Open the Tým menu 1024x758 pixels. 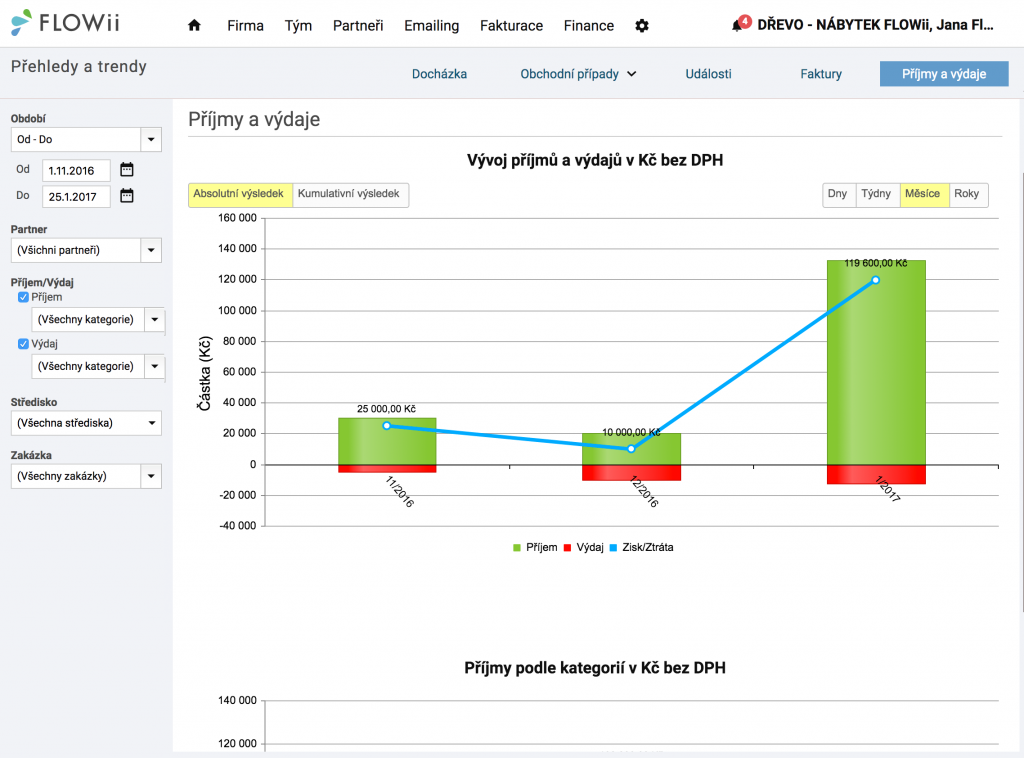(298, 25)
